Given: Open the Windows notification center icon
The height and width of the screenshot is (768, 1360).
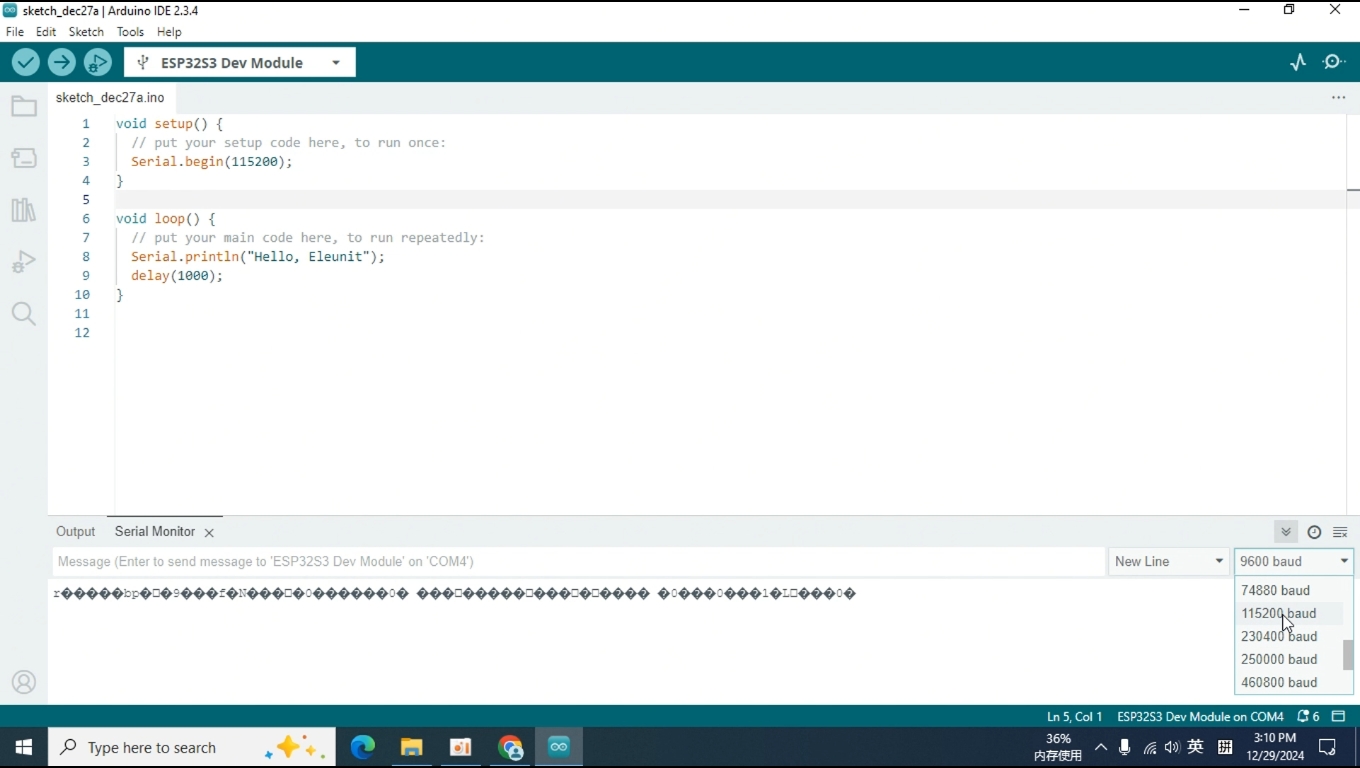Looking at the screenshot, I should 1328,747.
